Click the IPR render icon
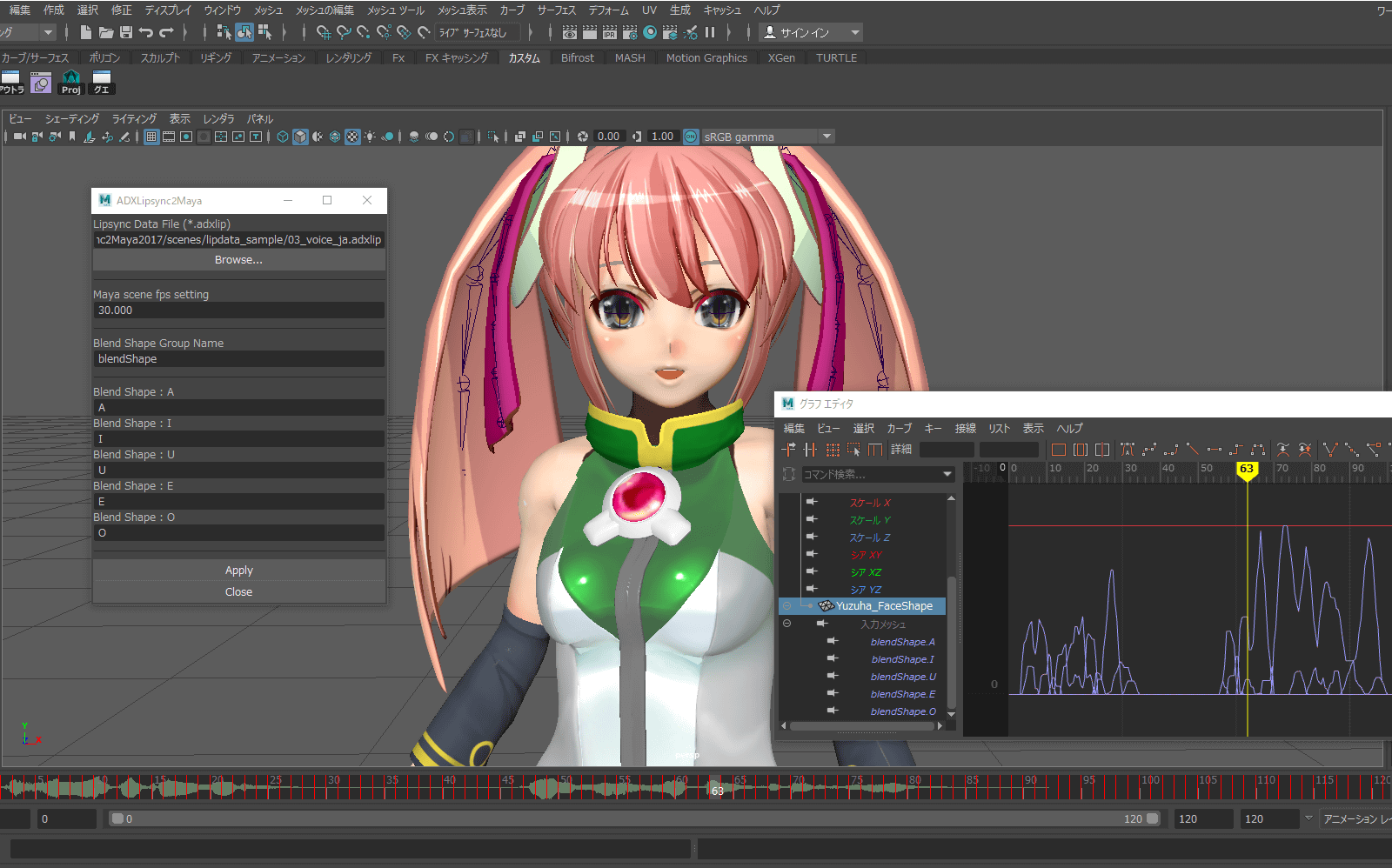 click(609, 32)
